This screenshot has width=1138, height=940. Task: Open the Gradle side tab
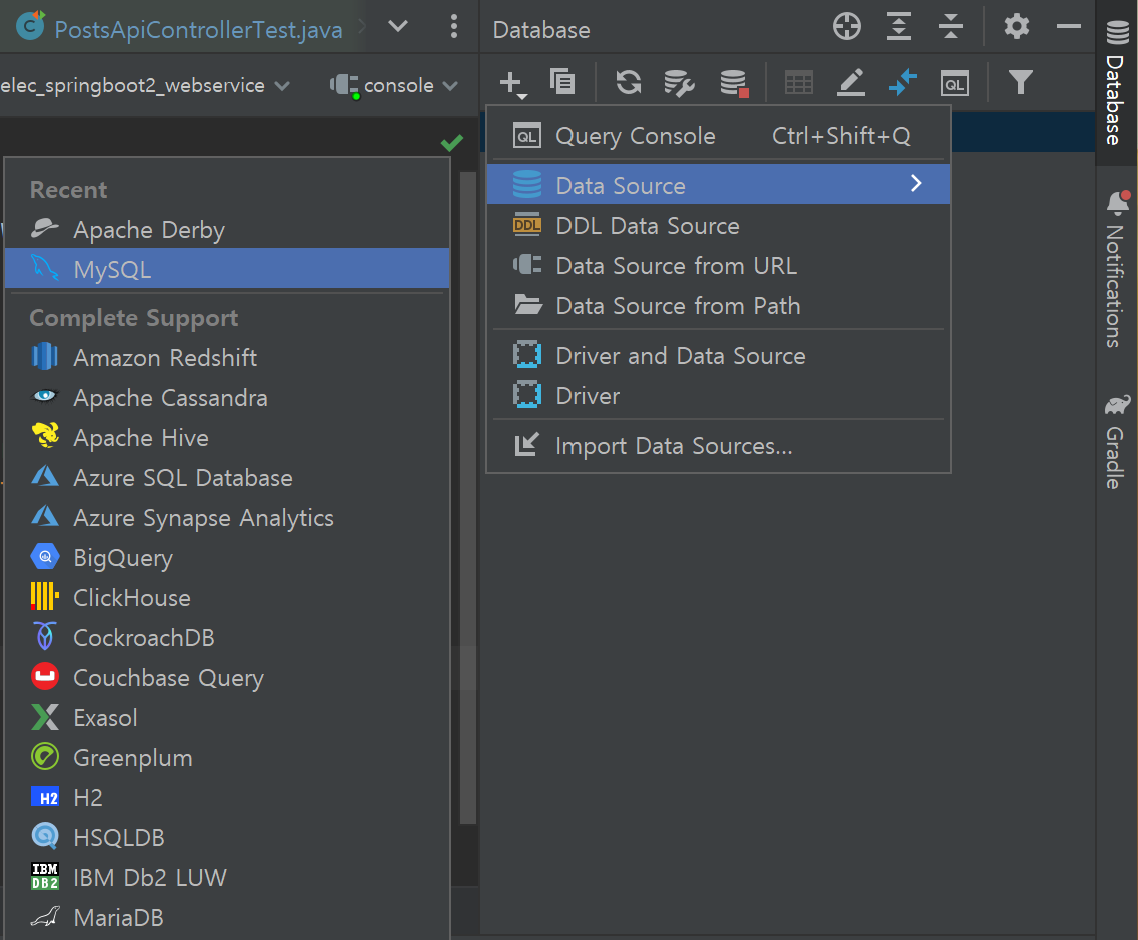[1116, 441]
